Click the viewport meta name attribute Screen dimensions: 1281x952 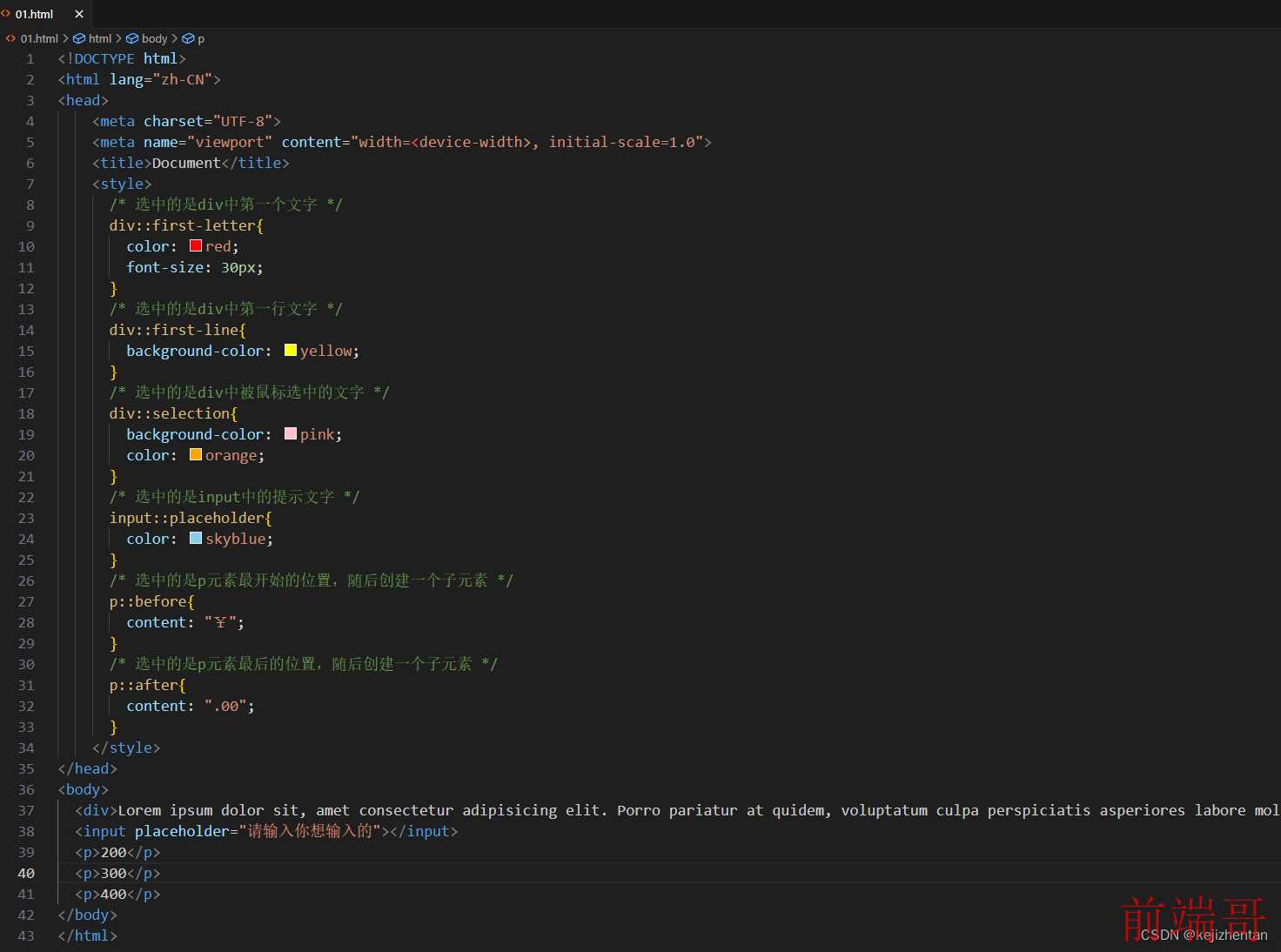tap(208, 143)
